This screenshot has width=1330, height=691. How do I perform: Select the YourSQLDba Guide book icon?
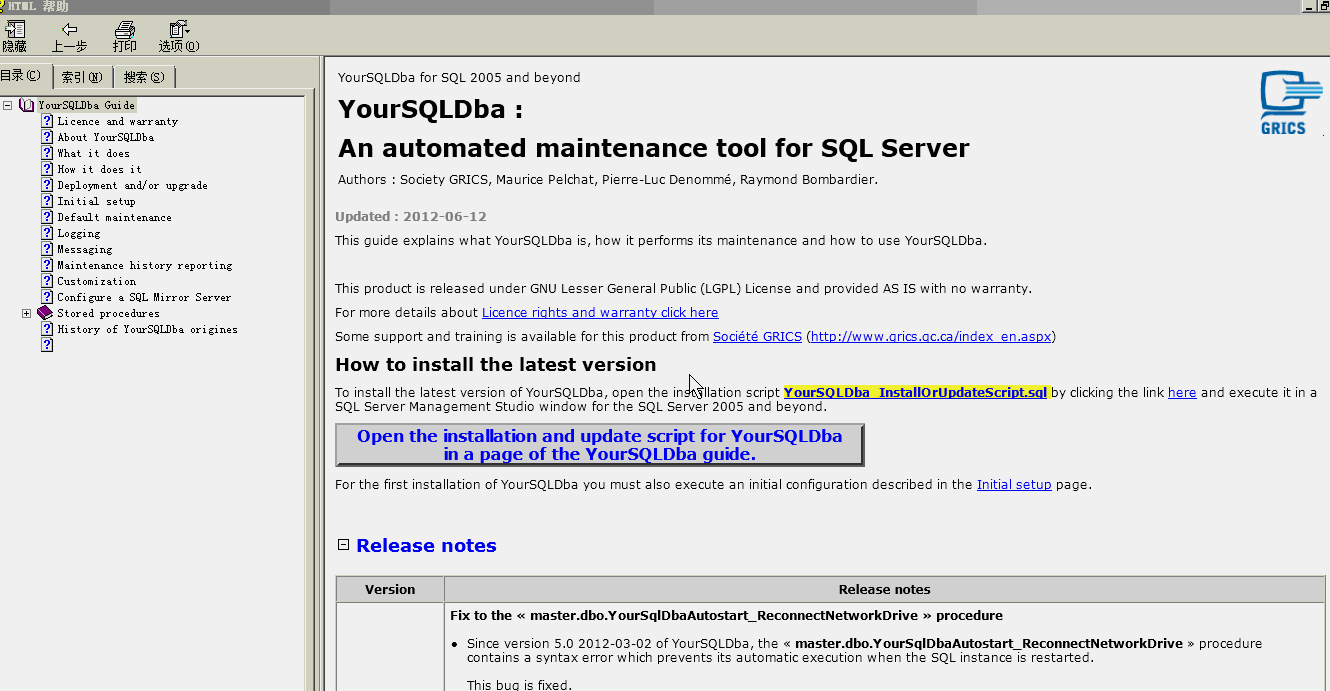coord(26,105)
